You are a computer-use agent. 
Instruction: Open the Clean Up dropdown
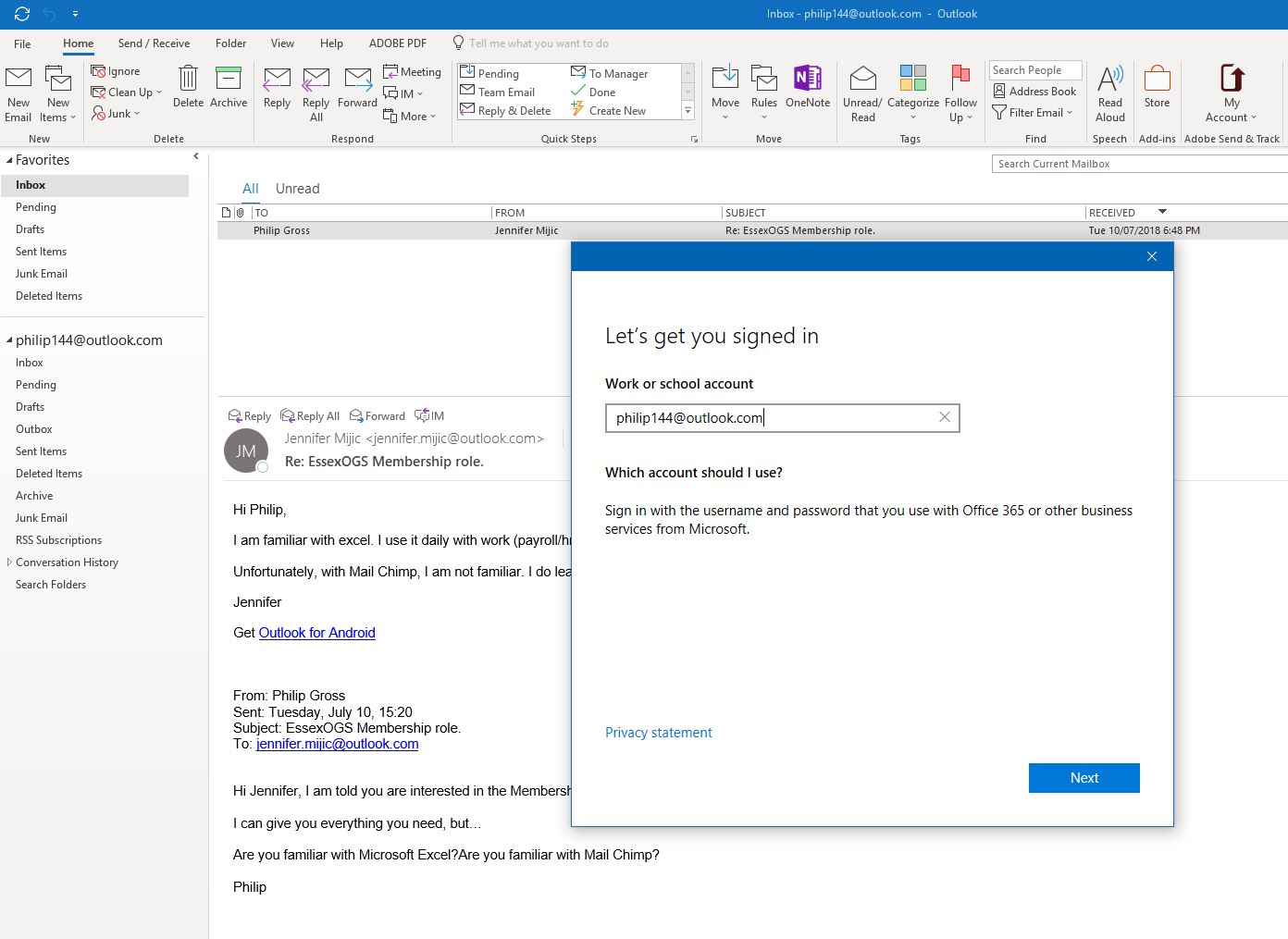tap(127, 92)
